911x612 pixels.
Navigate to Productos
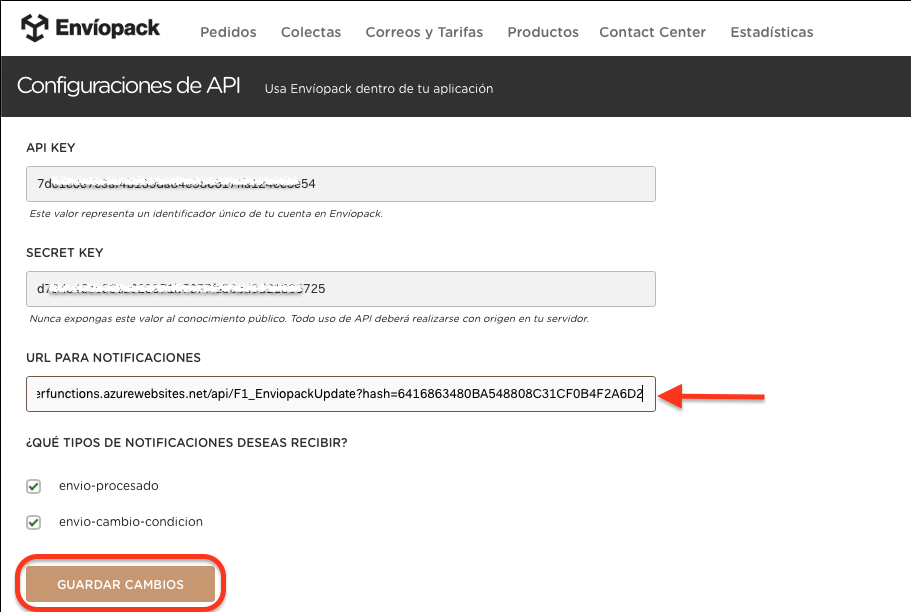[543, 32]
